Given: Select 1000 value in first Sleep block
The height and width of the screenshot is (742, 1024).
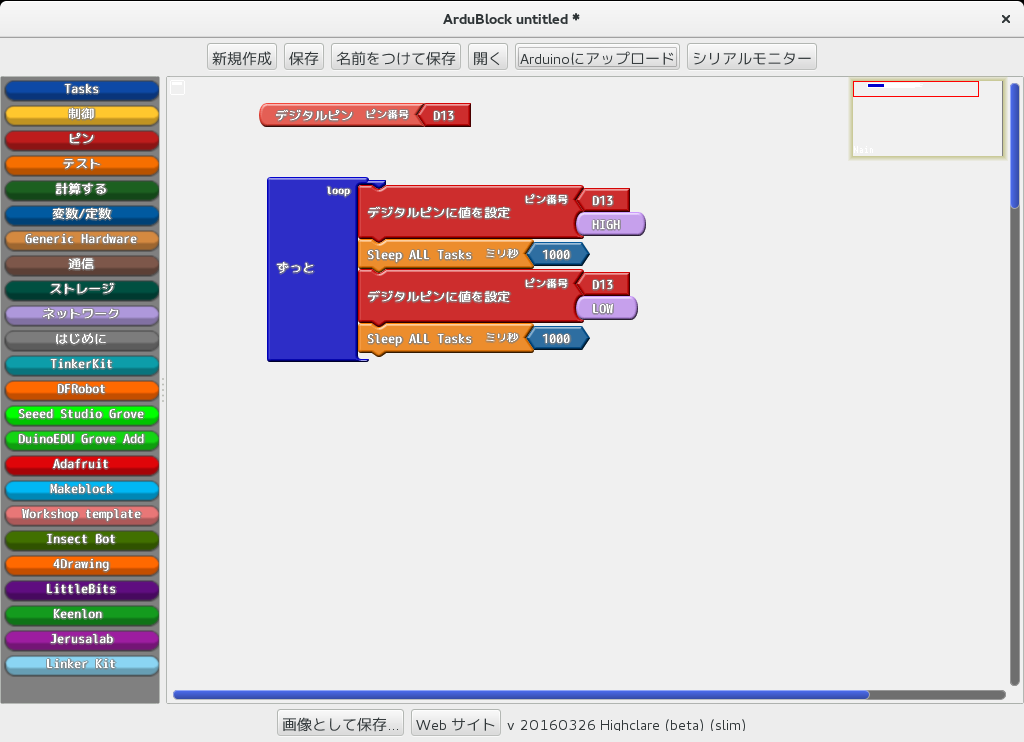Looking at the screenshot, I should [557, 255].
